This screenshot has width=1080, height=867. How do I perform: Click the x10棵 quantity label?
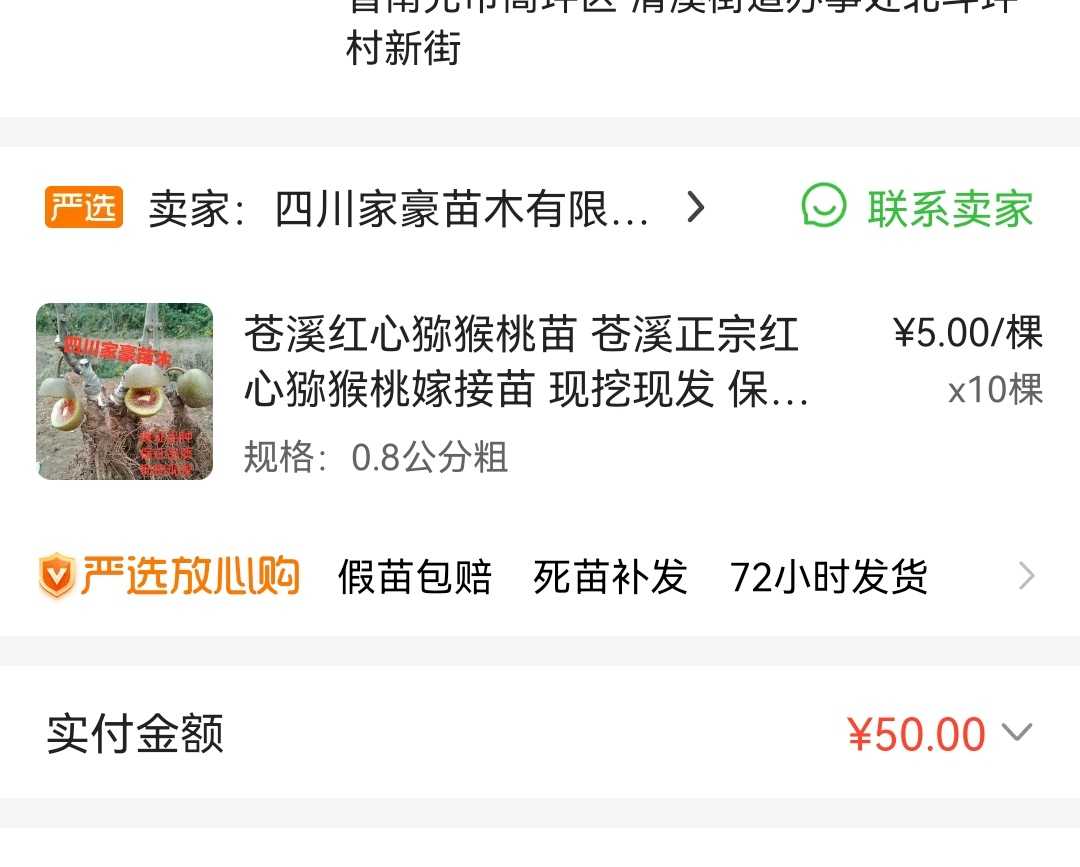click(995, 390)
